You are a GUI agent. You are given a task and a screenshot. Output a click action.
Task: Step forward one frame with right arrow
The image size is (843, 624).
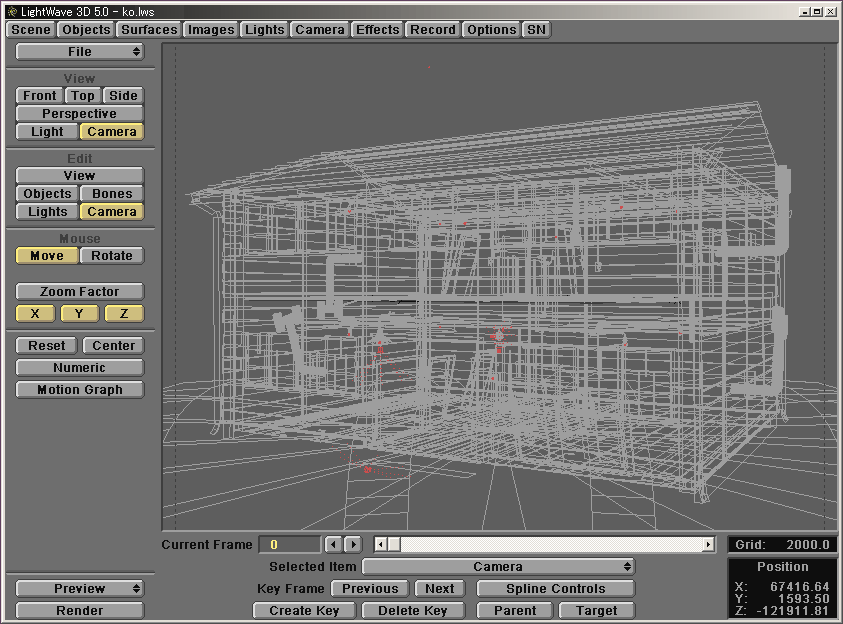point(353,545)
